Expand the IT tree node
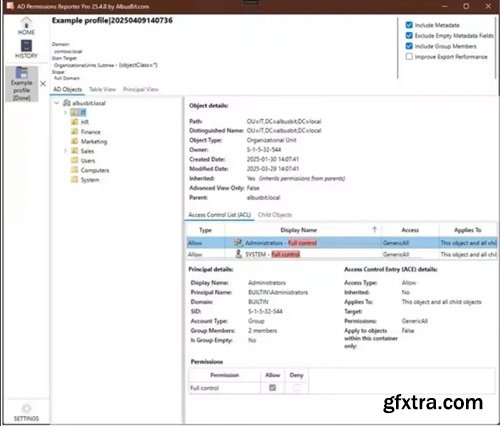 [65, 113]
